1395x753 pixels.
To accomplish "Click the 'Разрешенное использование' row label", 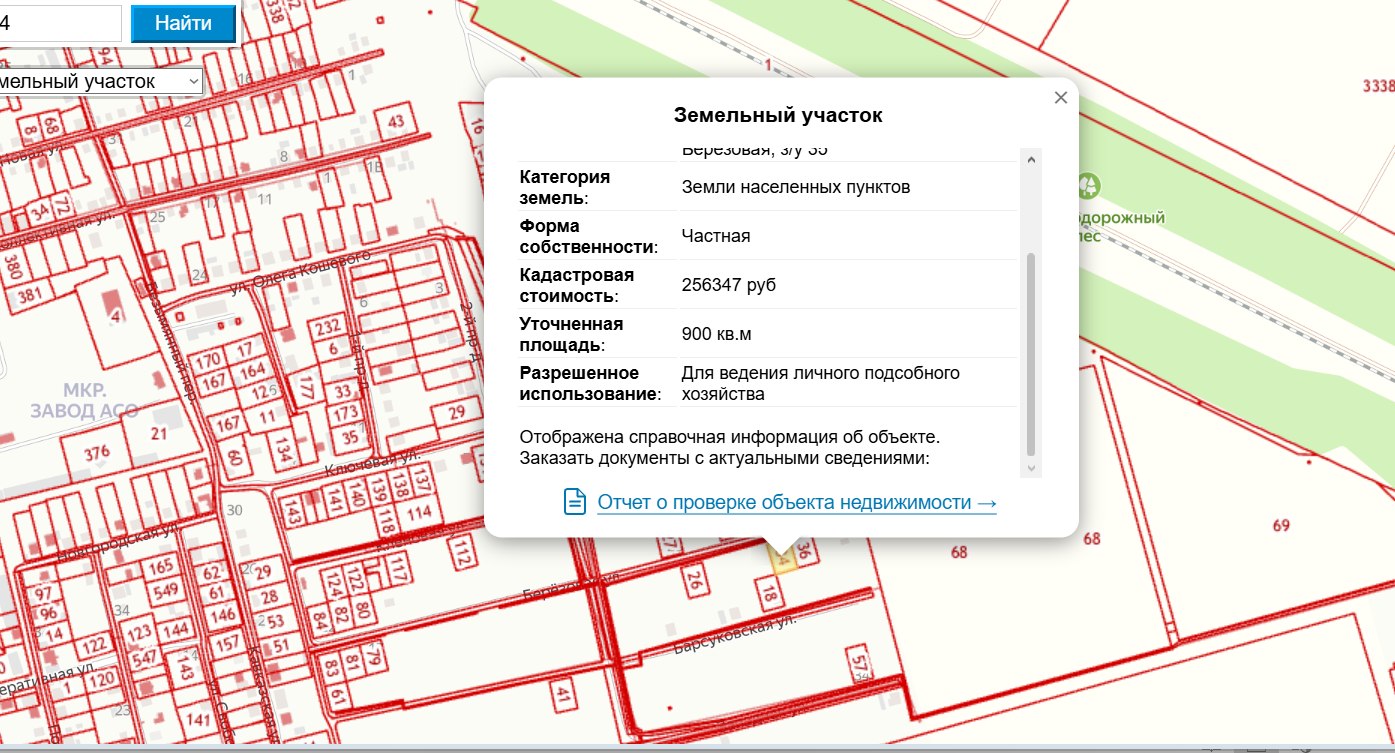I will [591, 383].
